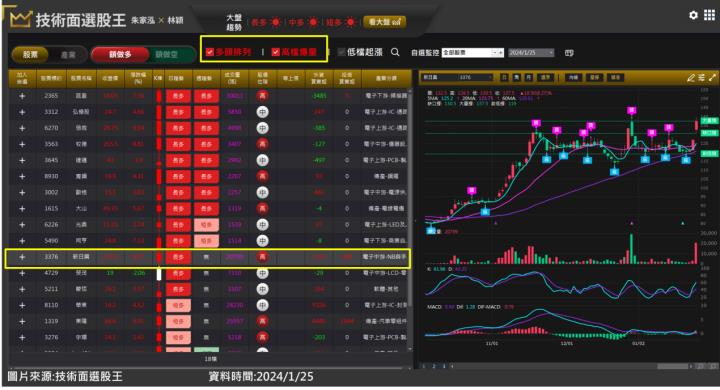Click the red 高 circle in row 2365
The height and width of the screenshot is (390, 720).
[262, 96]
